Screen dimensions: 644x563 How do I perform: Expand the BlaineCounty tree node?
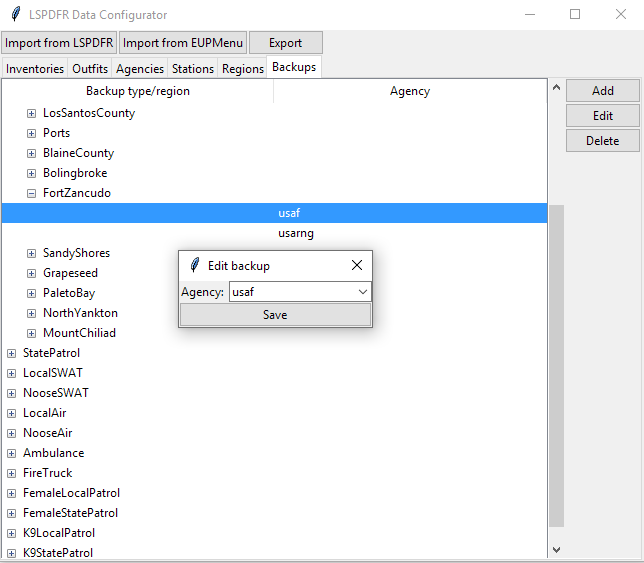(31, 154)
